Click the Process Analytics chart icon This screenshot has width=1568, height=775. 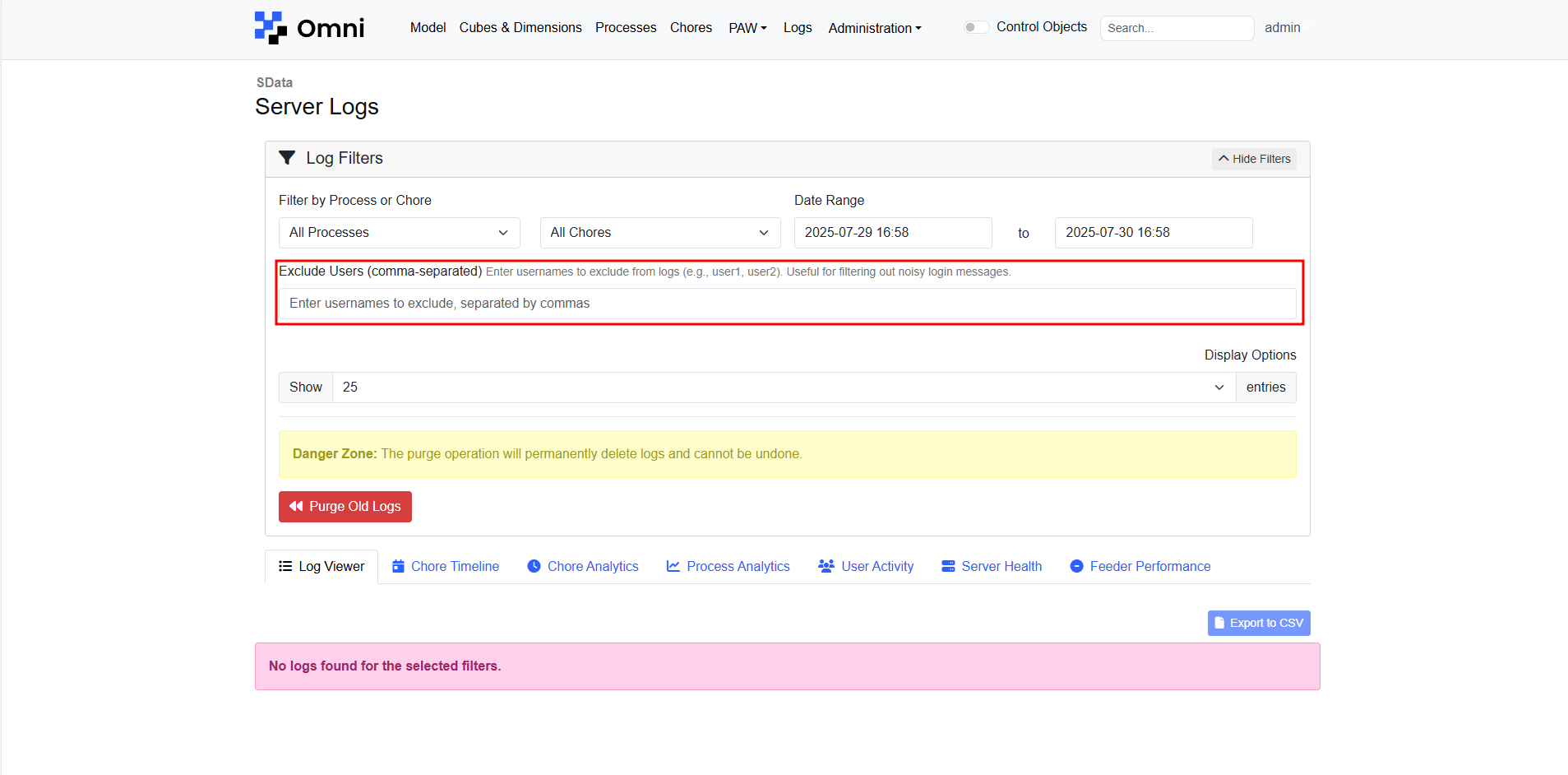pyautogui.click(x=673, y=566)
